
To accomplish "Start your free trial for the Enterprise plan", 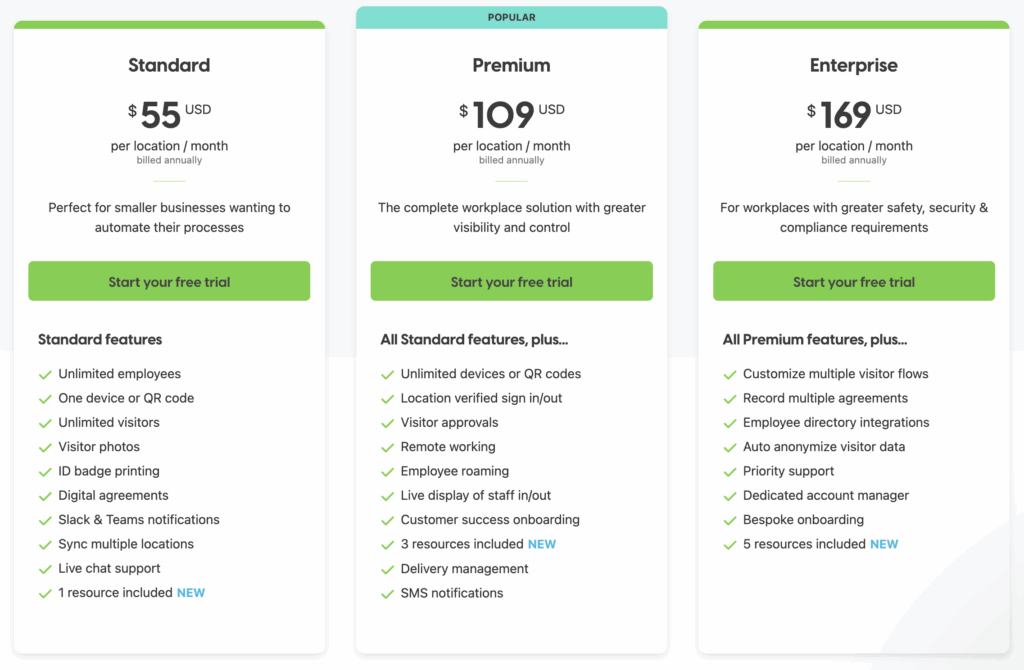I will tap(853, 281).
